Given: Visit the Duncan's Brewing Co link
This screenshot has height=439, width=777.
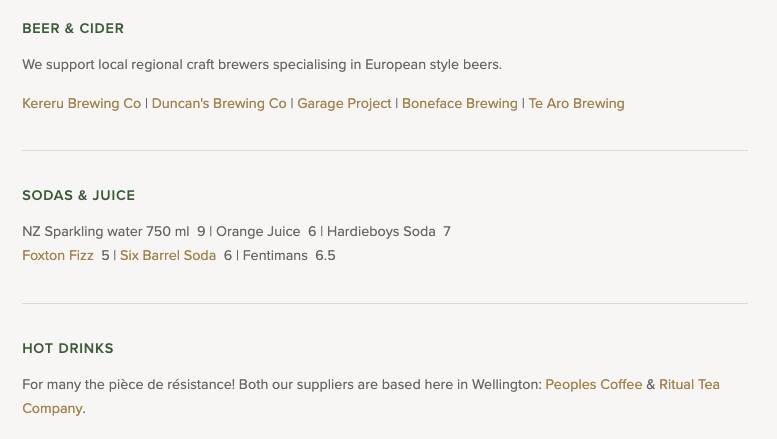Looking at the screenshot, I should [x=219, y=103].
